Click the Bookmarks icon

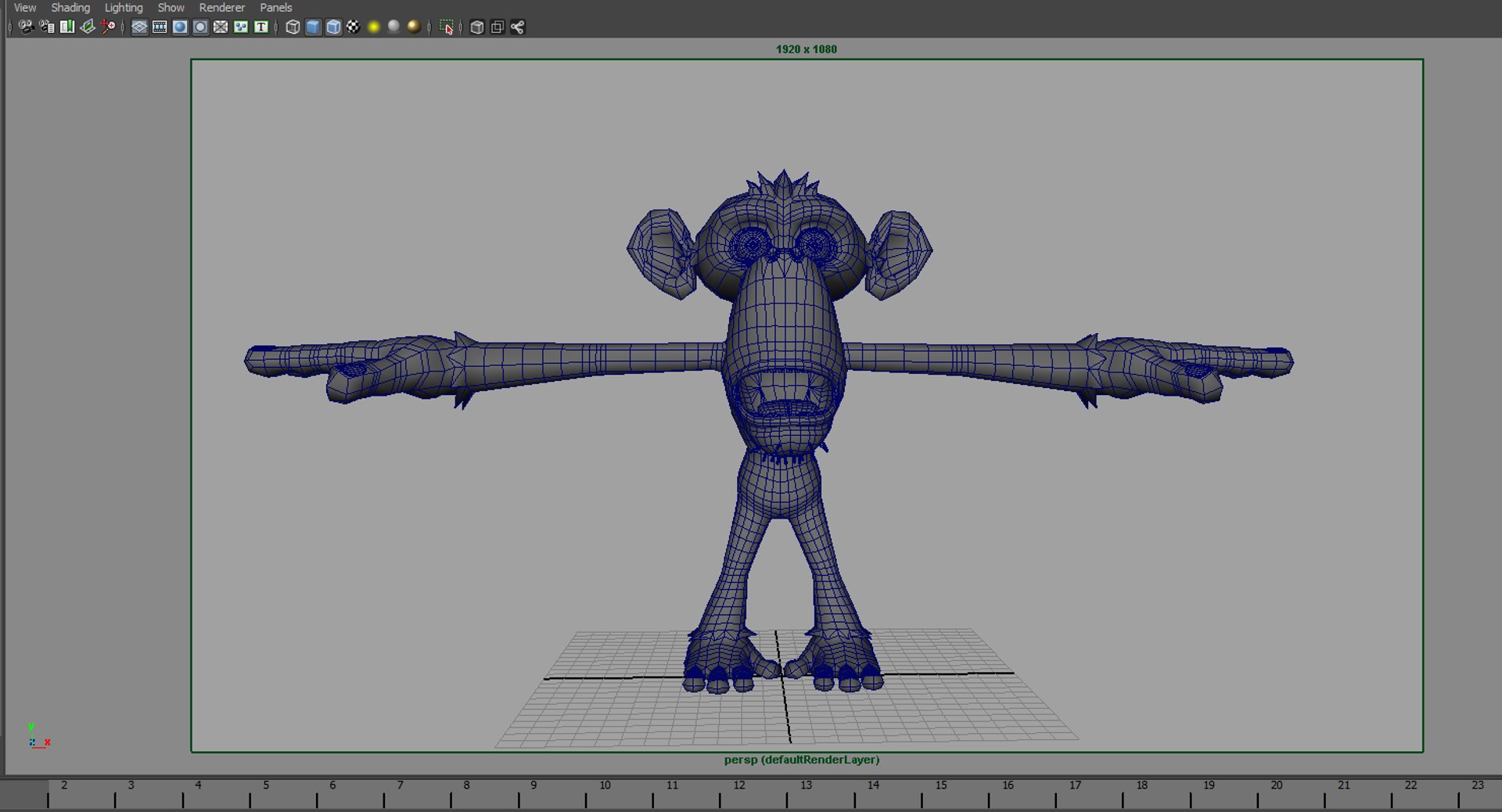67,27
